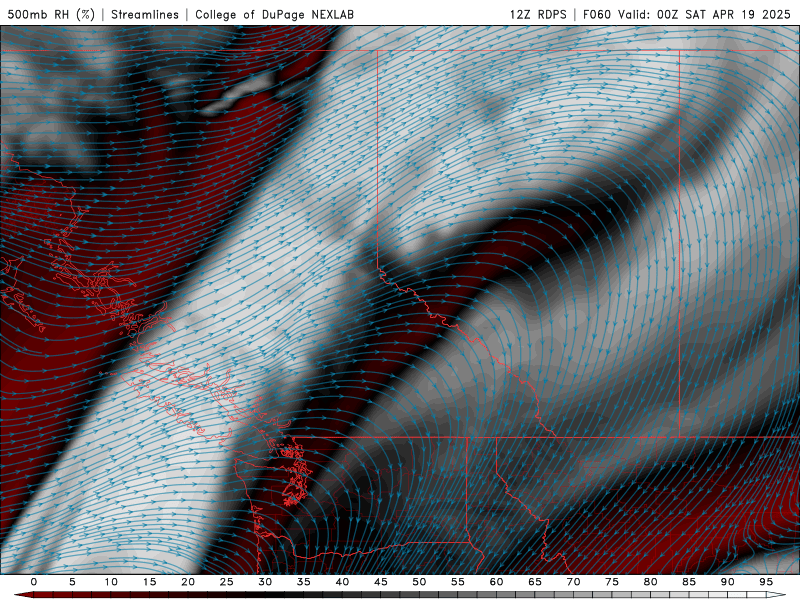
Task: Click the '35' colorbar scale label
Action: (x=304, y=582)
